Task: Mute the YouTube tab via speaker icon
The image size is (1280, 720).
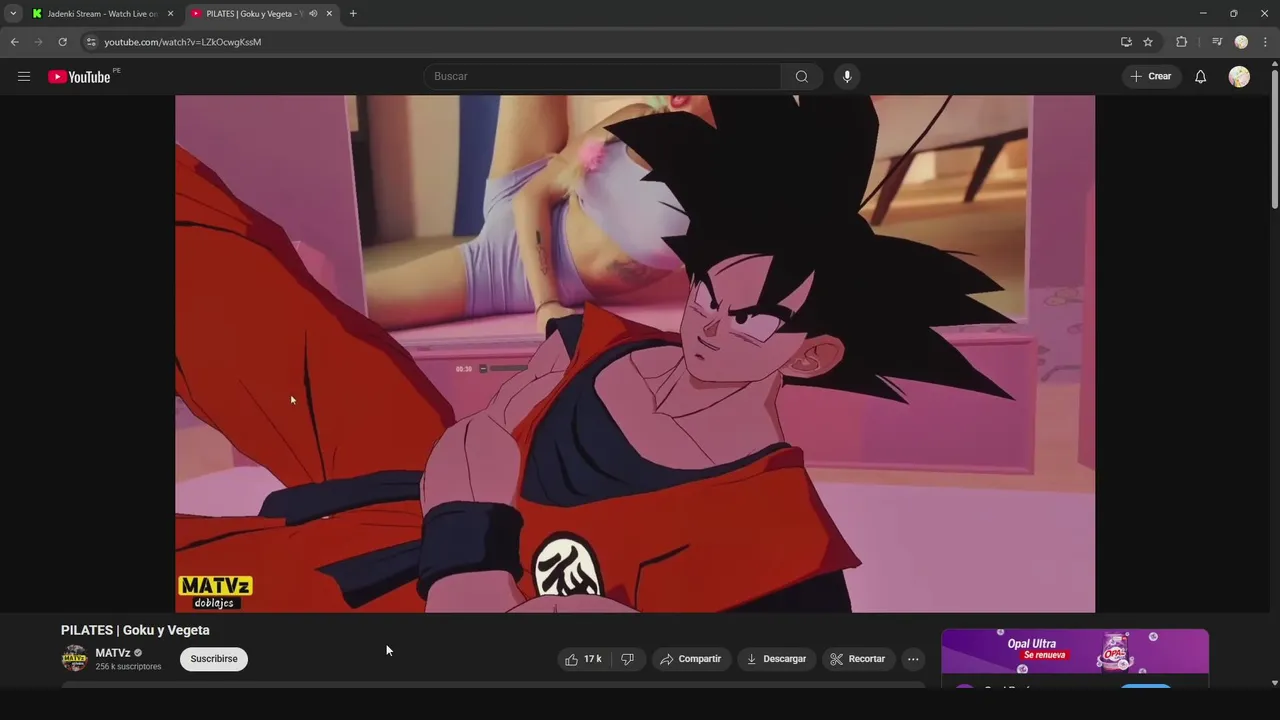Action: pyautogui.click(x=313, y=14)
